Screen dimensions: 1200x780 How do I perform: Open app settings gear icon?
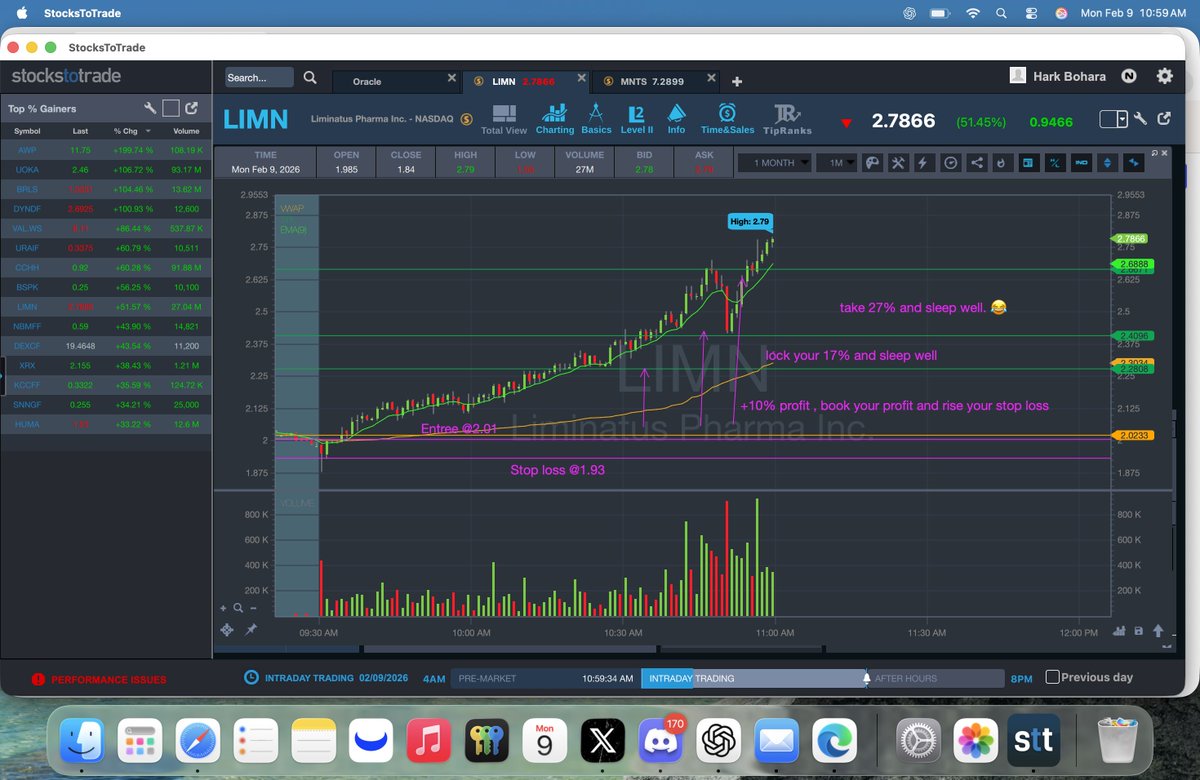[x=1164, y=76]
